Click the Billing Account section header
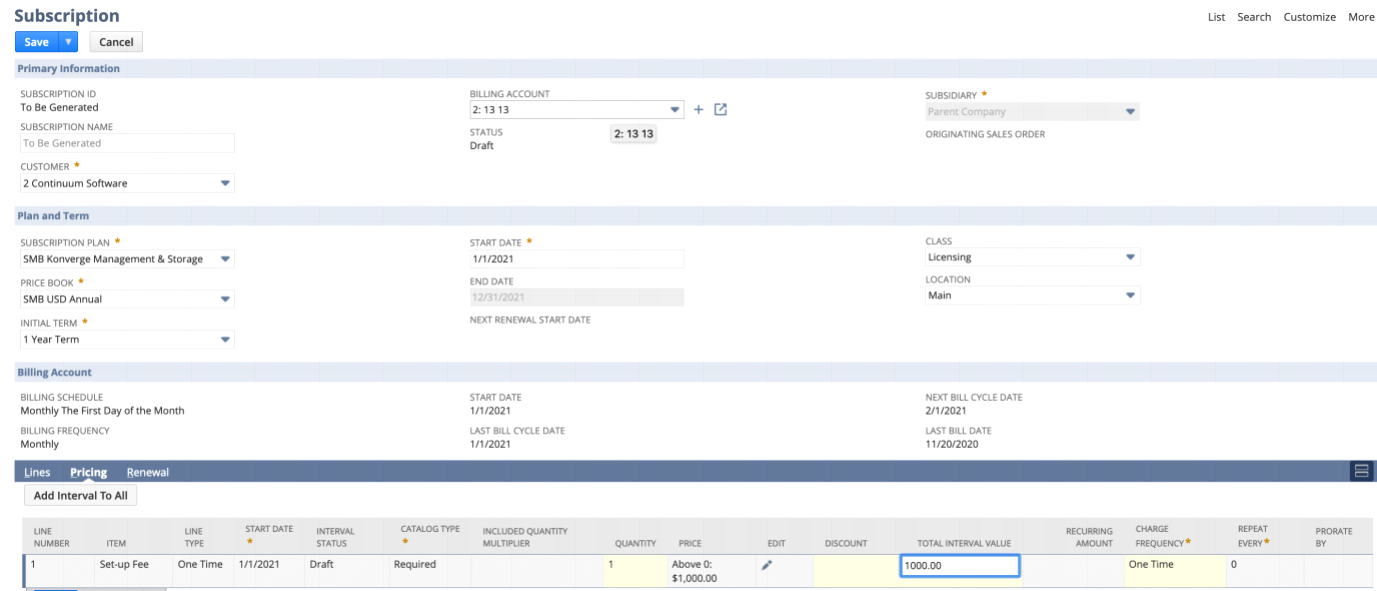This screenshot has height=591, width=1377. pyautogui.click(x=696, y=372)
